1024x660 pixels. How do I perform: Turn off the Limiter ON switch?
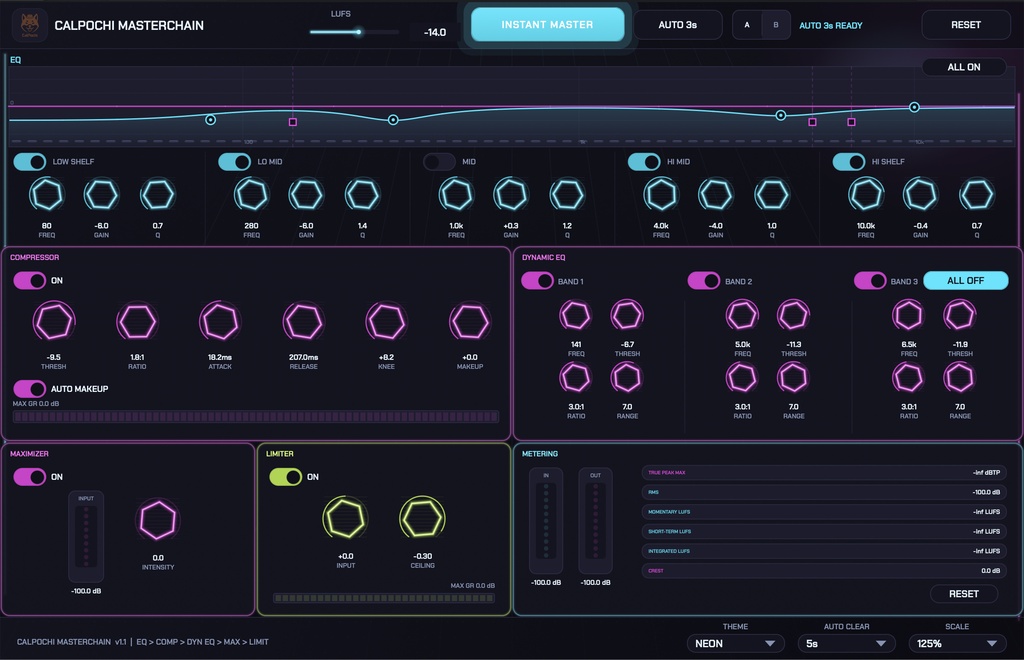pyautogui.click(x=285, y=477)
